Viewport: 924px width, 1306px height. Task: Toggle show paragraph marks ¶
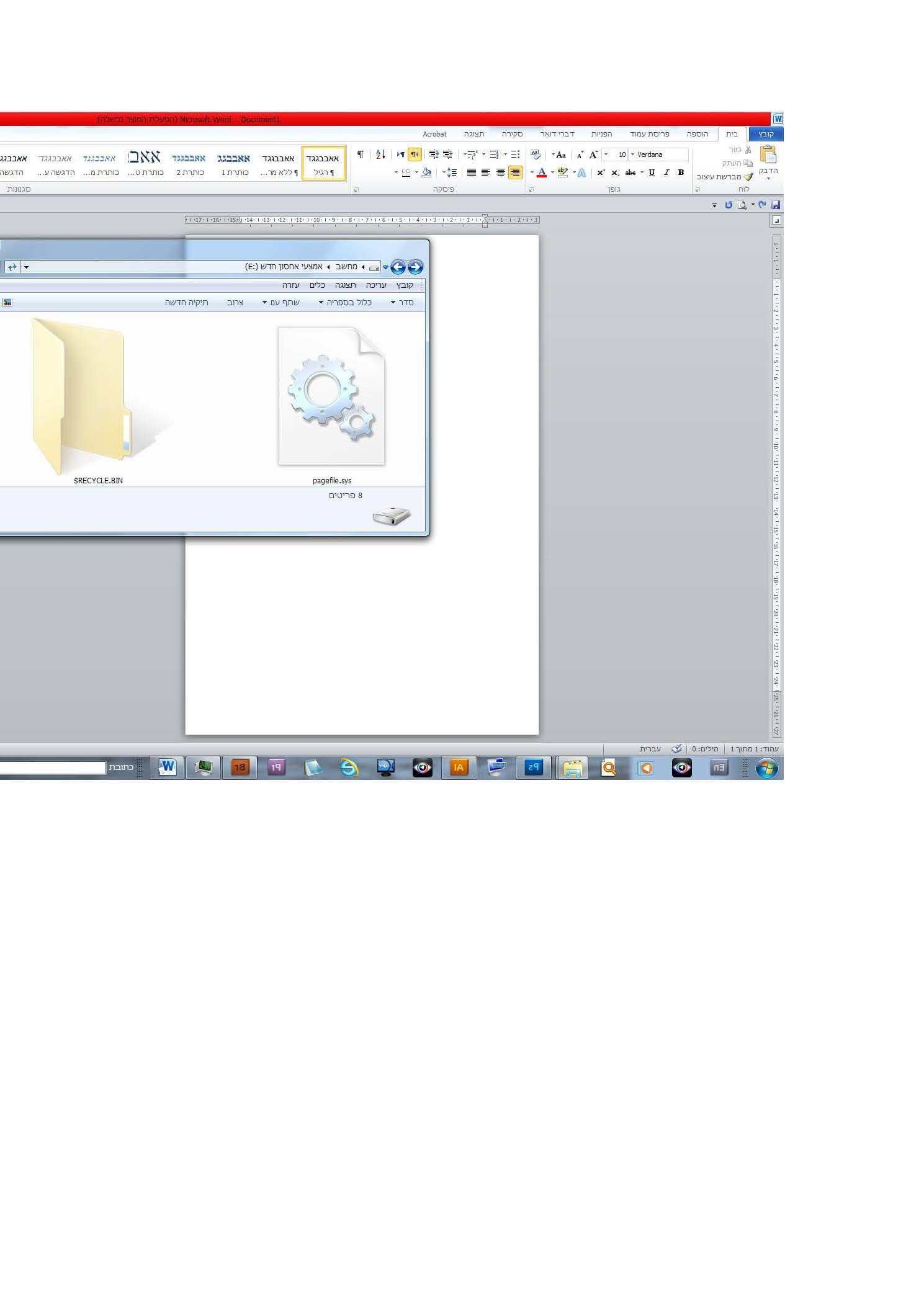click(360, 154)
